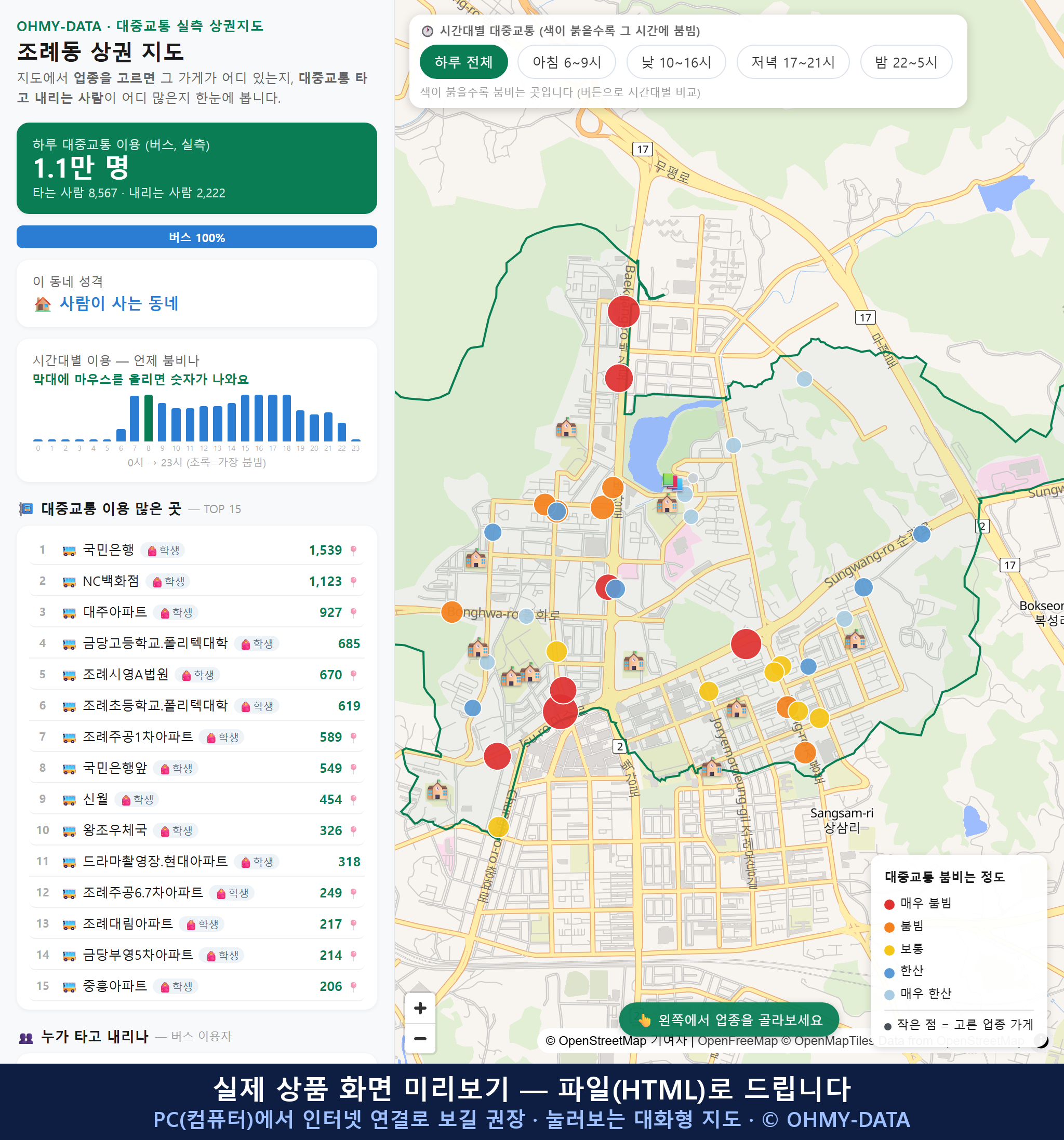
Task: Click the map pin icon for 왕조우체국 row
Action: tap(353, 830)
